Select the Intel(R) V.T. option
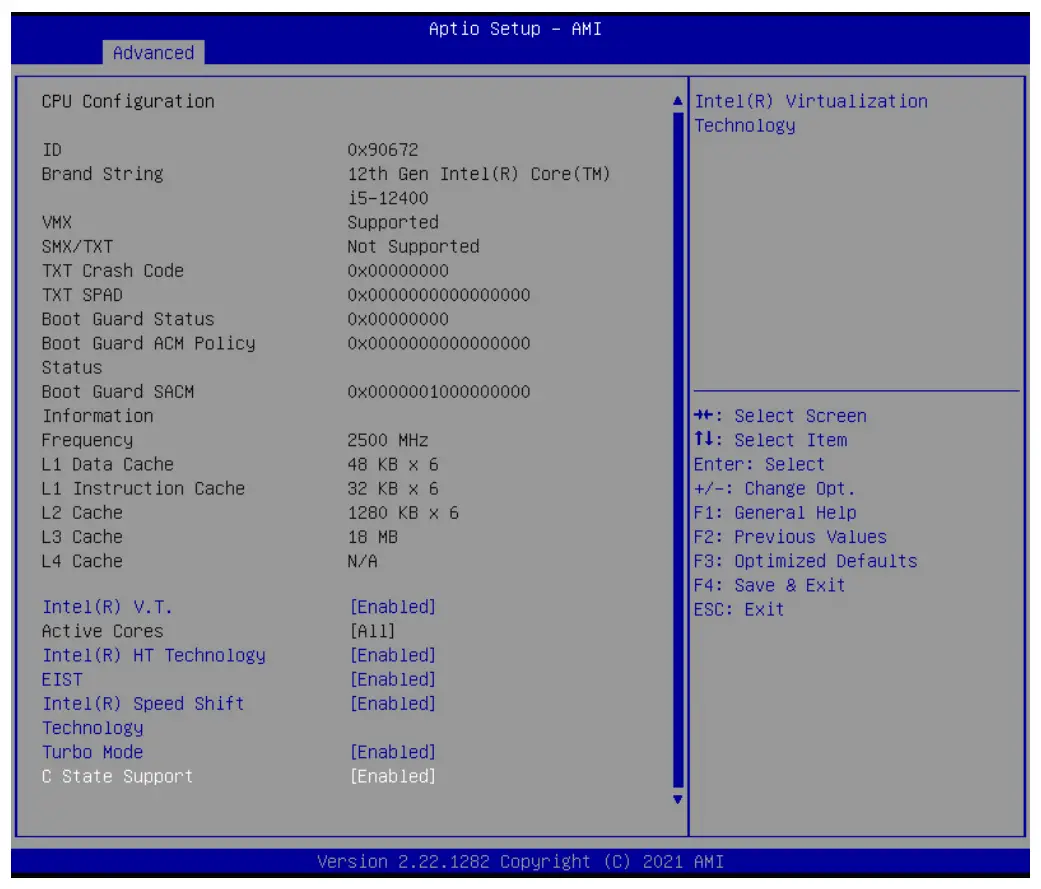1041x889 pixels. 107,607
